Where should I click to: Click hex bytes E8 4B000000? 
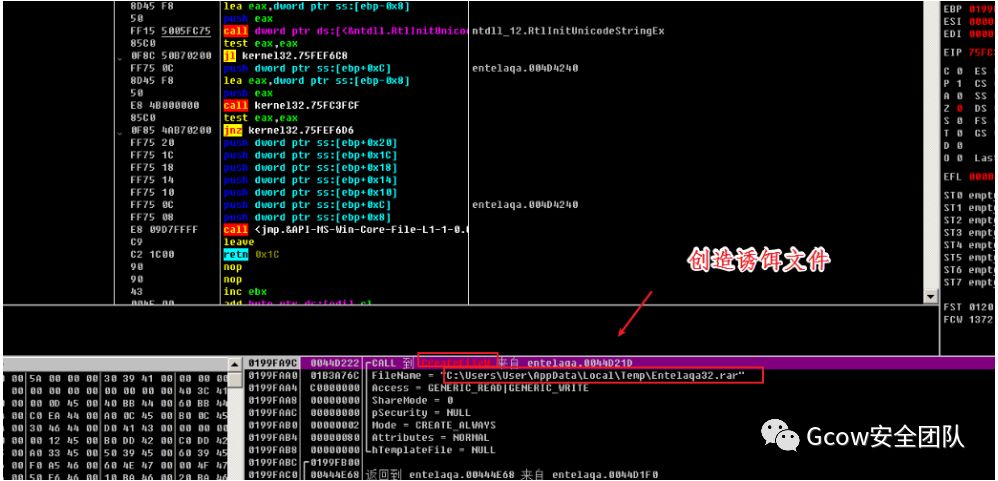164,106
